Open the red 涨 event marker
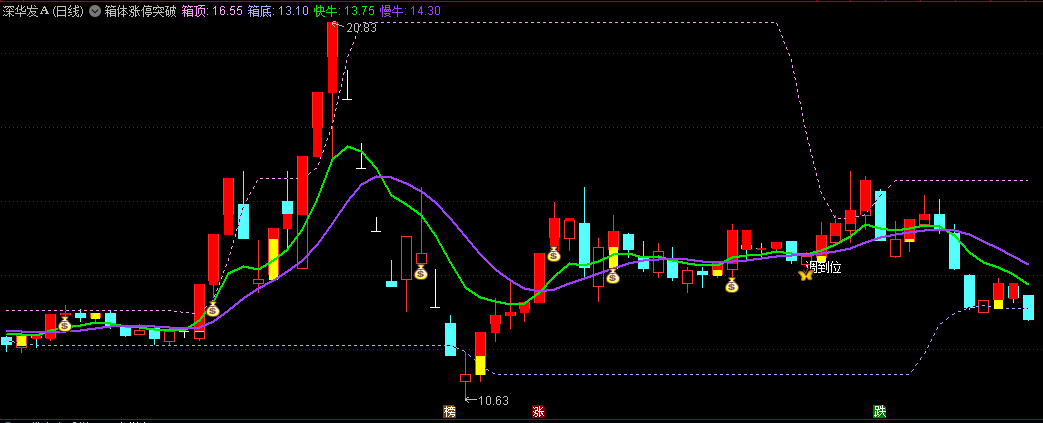This screenshot has height=423, width=1043. point(538,412)
